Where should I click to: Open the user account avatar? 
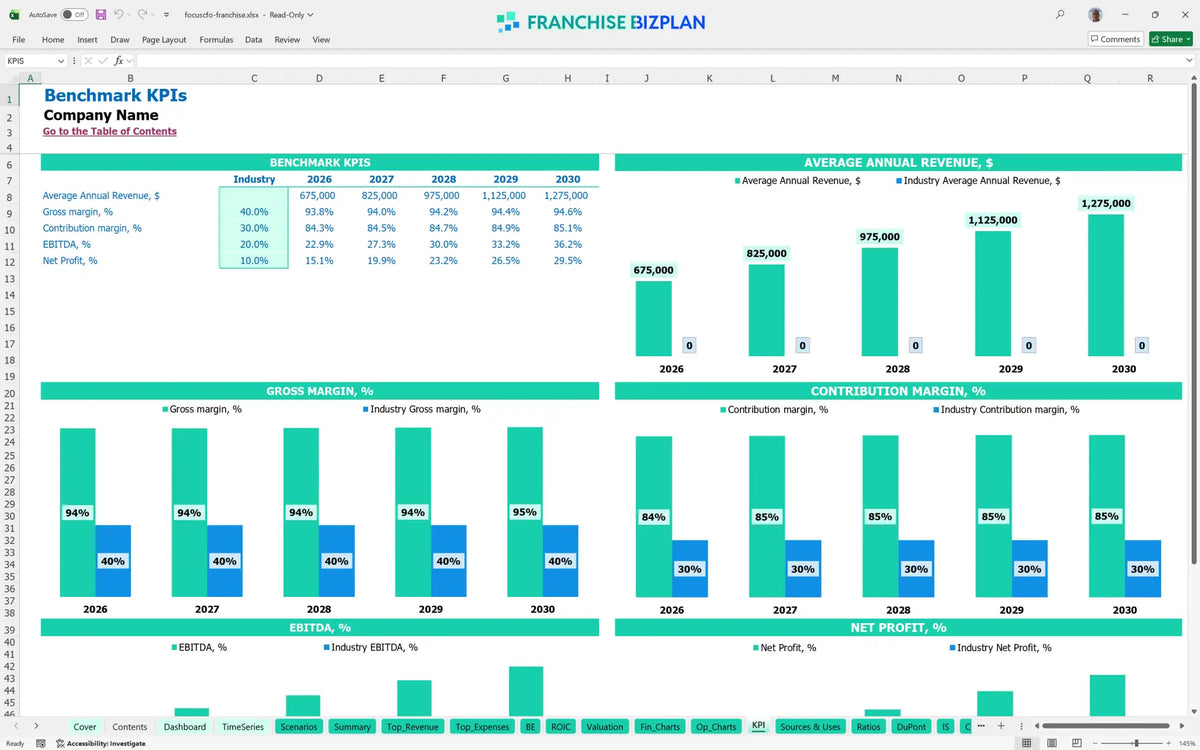[x=1096, y=15]
